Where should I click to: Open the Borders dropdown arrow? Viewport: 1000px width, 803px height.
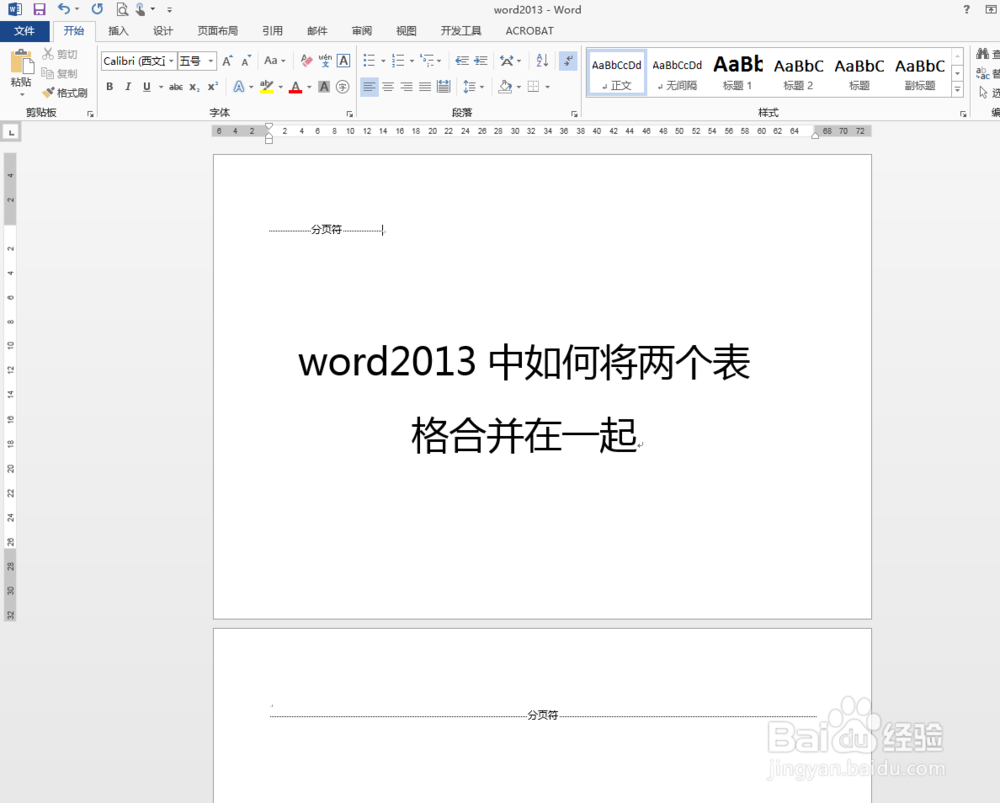548,87
